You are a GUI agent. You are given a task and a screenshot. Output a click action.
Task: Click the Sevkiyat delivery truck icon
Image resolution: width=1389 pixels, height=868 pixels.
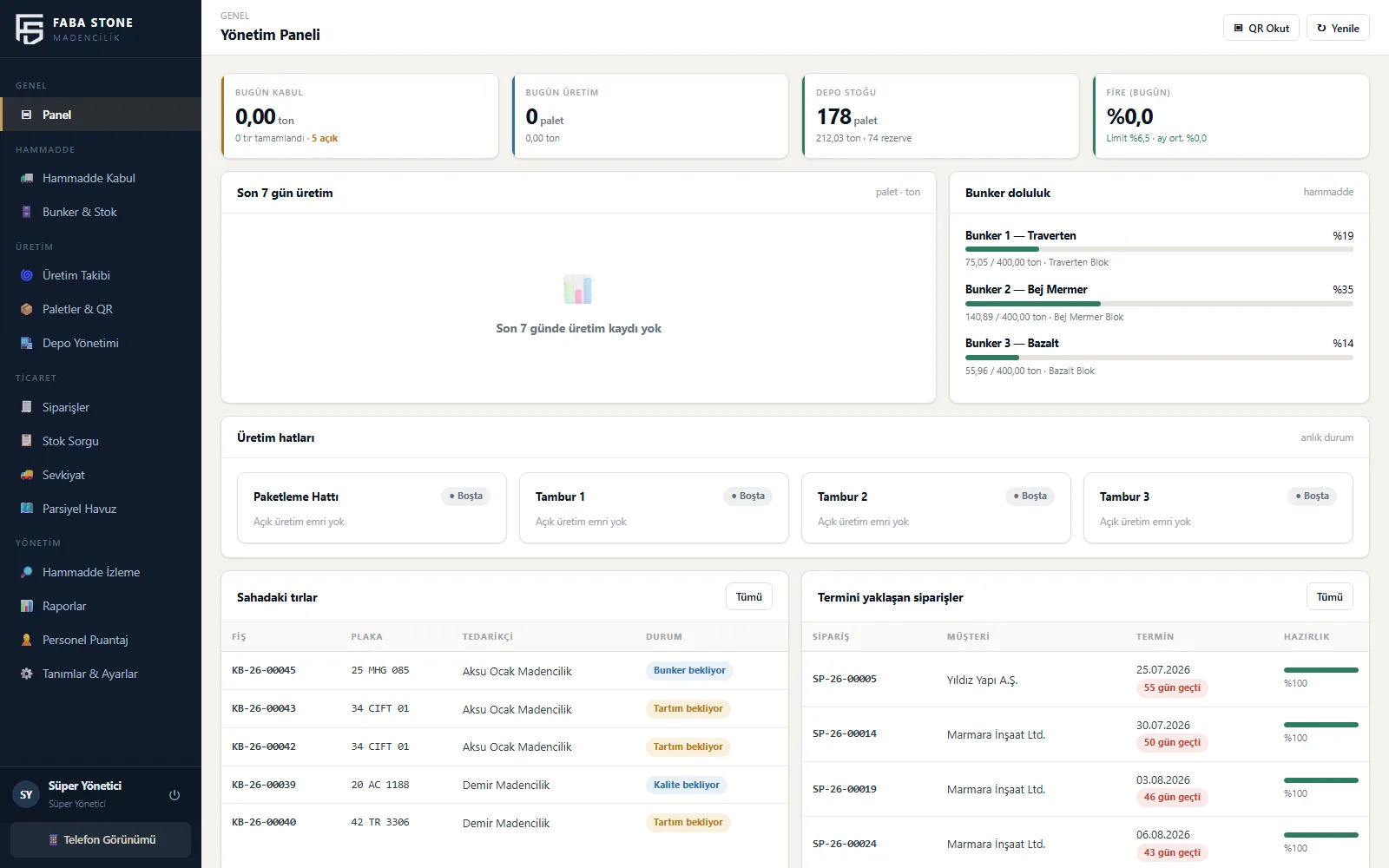point(27,475)
